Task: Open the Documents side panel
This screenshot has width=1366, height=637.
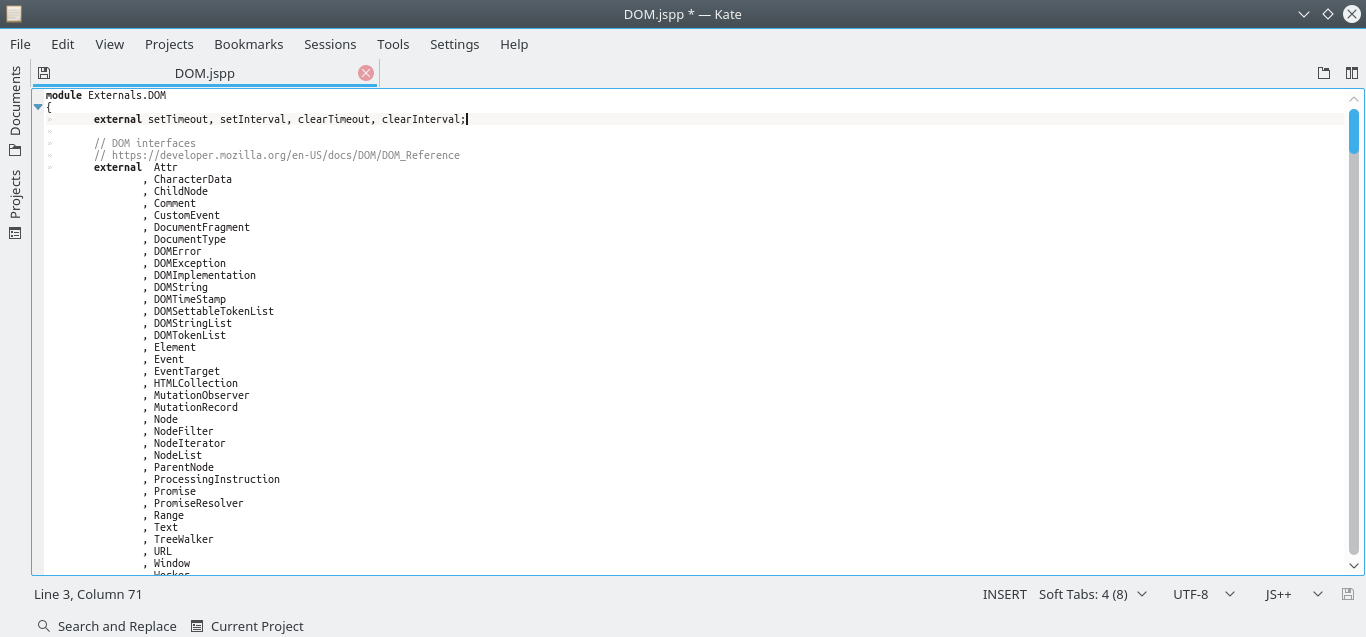Action: point(15,111)
